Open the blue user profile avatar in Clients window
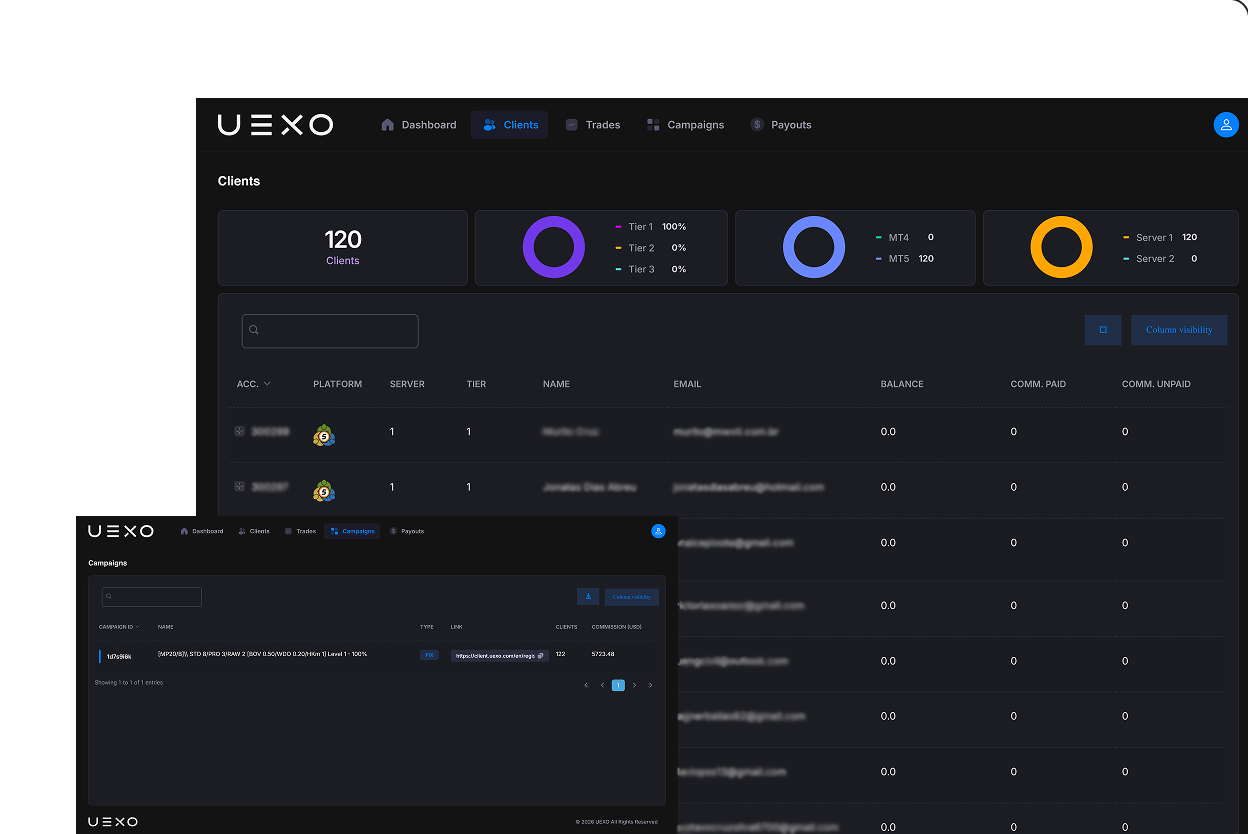The image size is (1248, 834). 1225,125
